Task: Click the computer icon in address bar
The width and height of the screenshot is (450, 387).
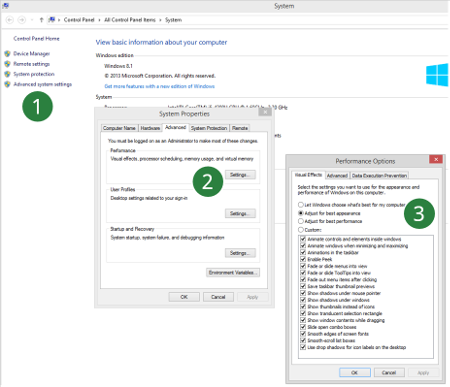Action: (51, 20)
